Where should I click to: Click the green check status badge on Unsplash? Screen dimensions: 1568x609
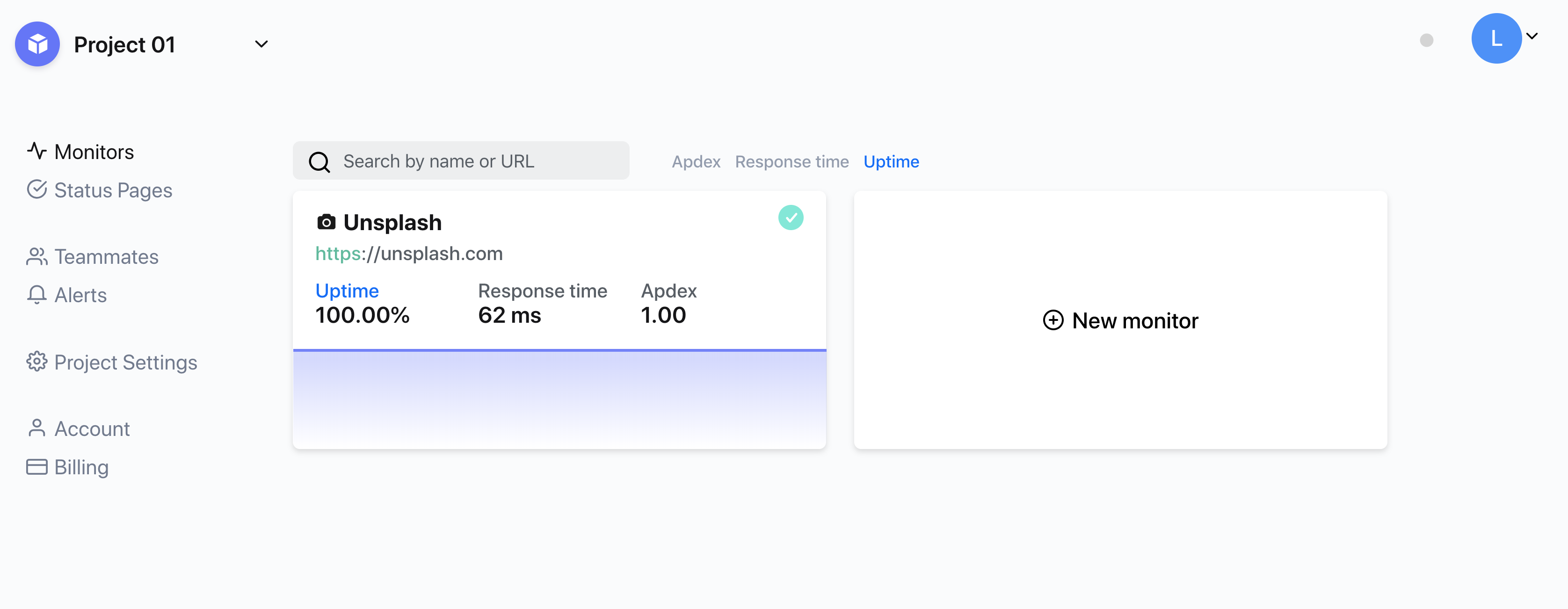click(x=791, y=218)
